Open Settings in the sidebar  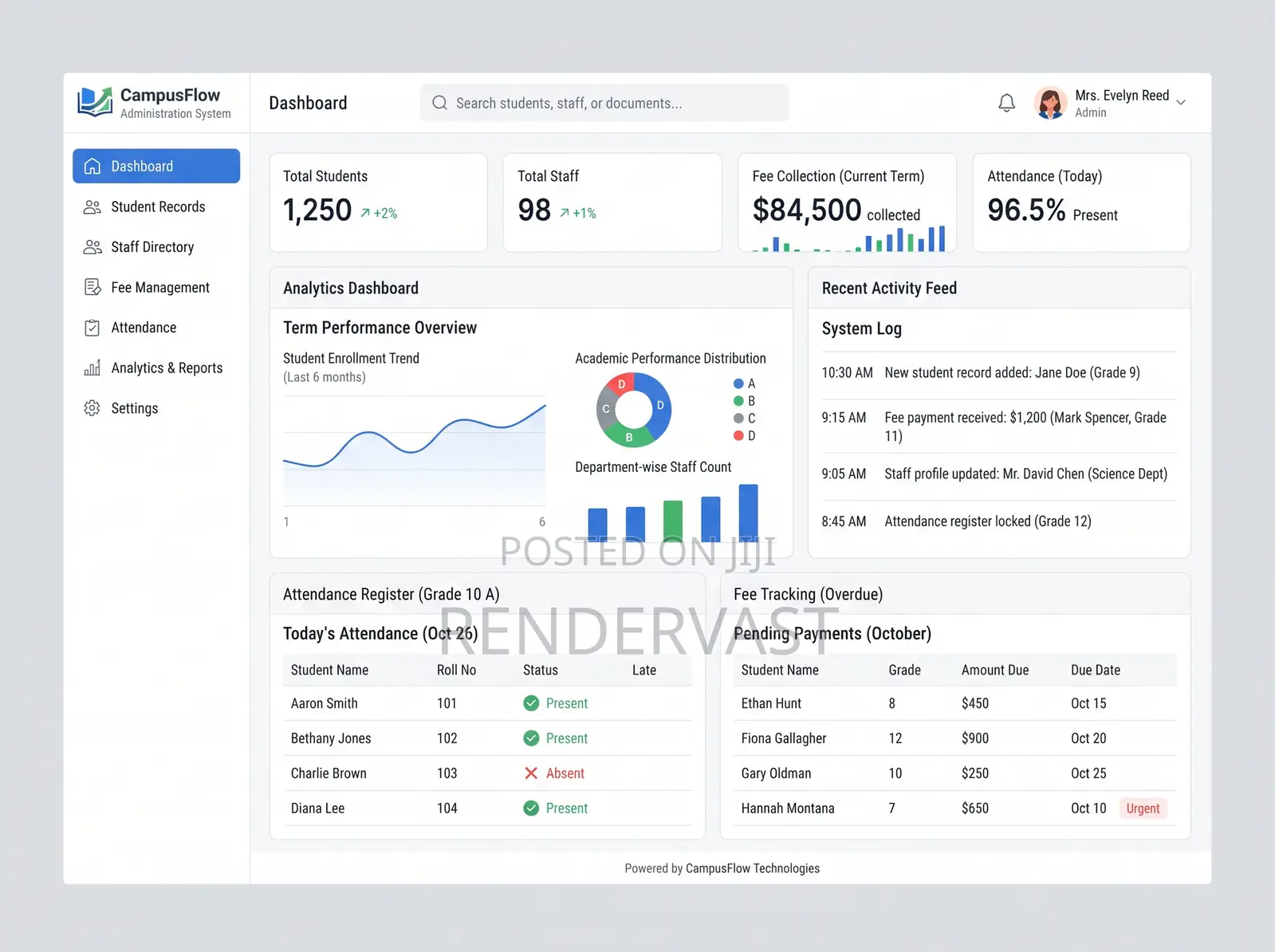[156, 408]
